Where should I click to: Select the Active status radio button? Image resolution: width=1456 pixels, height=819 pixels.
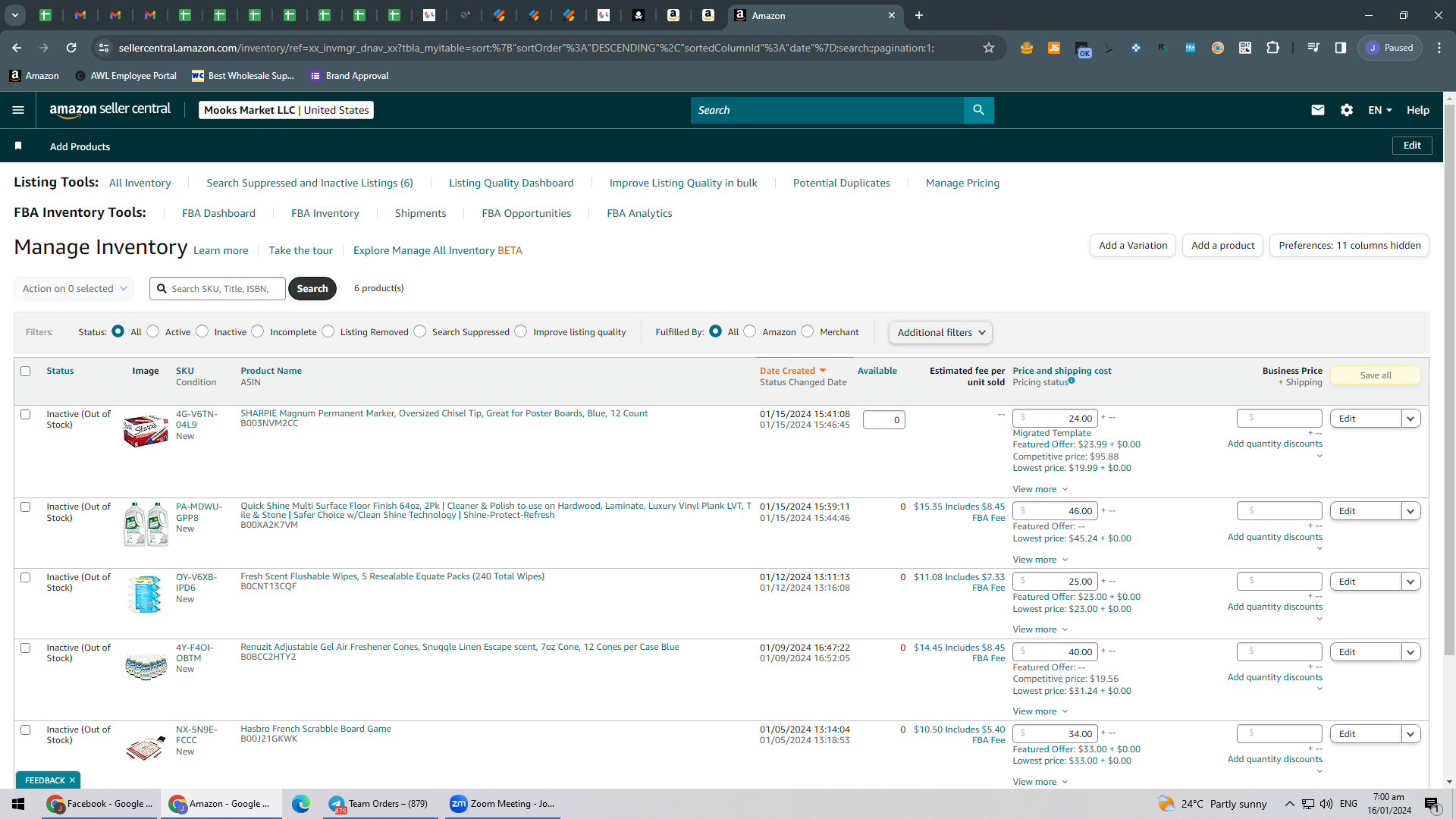pos(153,331)
